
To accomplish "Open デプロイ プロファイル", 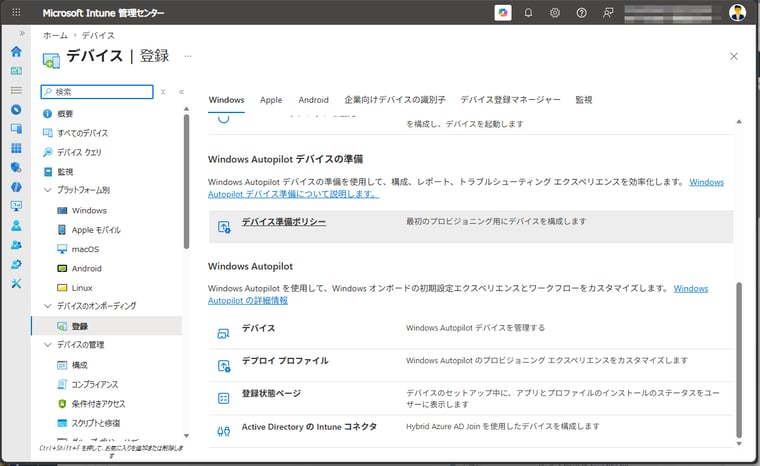I will pyautogui.click(x=285, y=361).
